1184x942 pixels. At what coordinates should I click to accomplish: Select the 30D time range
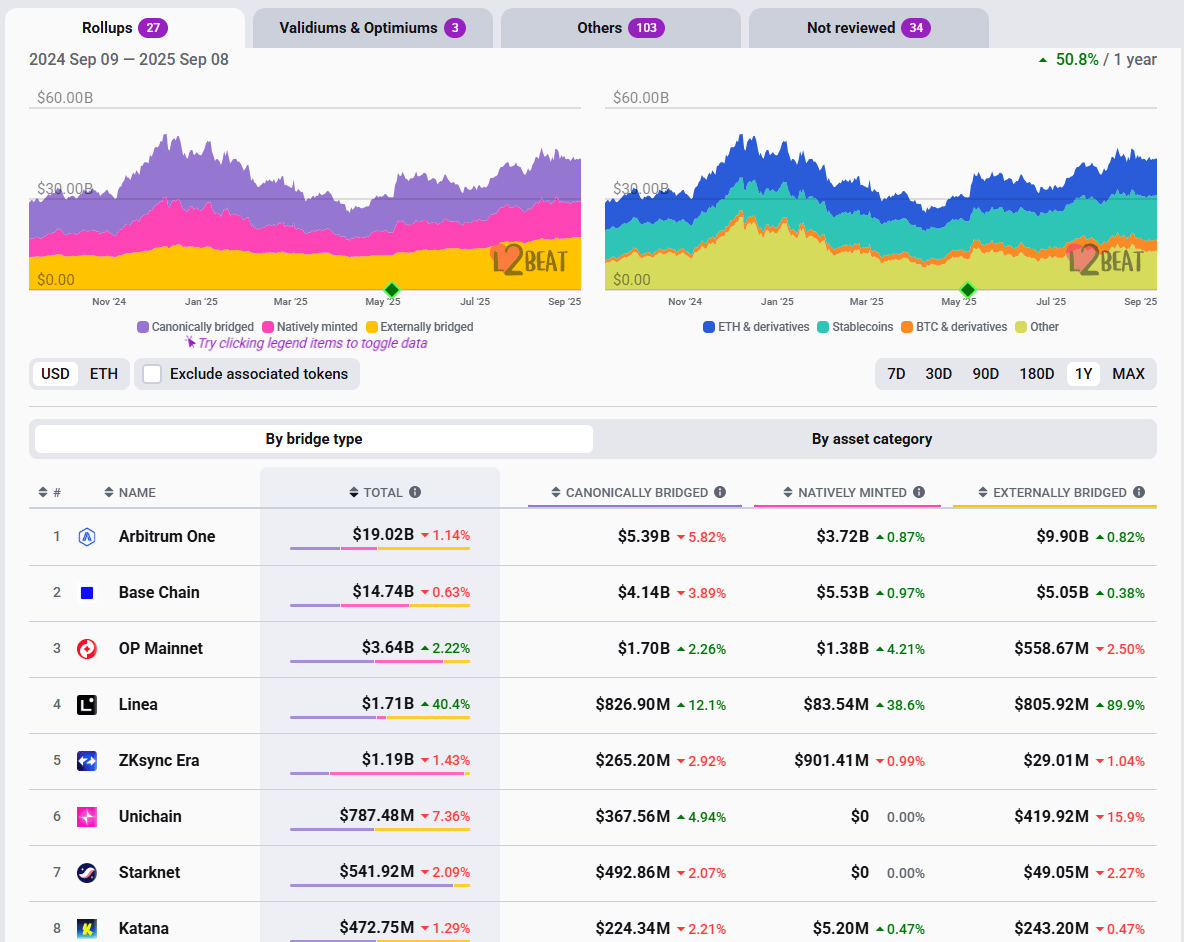(938, 374)
